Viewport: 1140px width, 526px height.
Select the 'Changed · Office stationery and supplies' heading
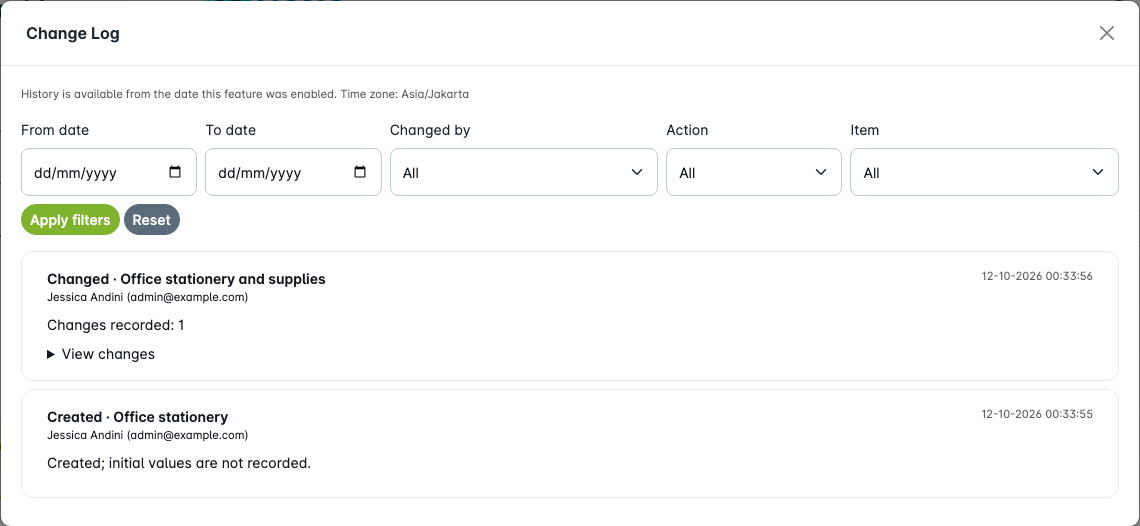(x=186, y=279)
